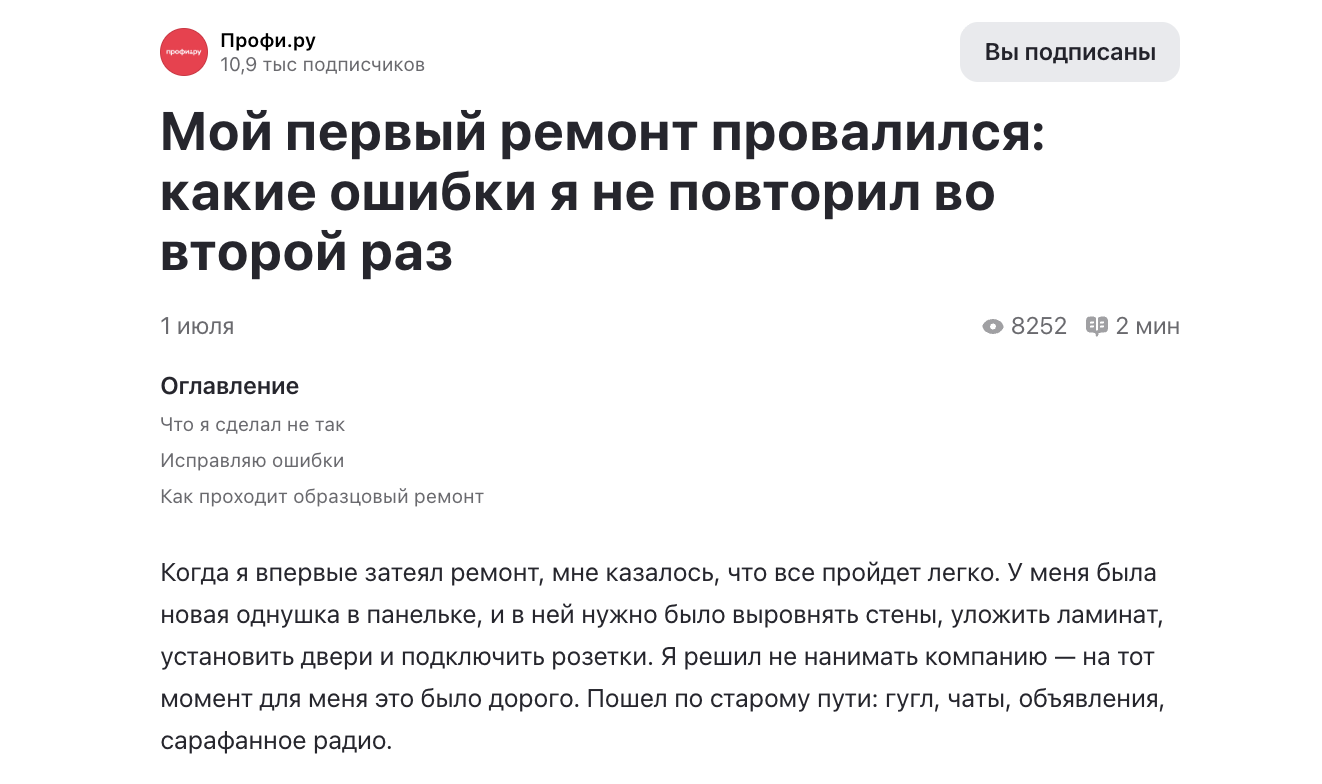Click the phrase "сарафанное радио" in the text
The image size is (1322, 784).
[276, 742]
